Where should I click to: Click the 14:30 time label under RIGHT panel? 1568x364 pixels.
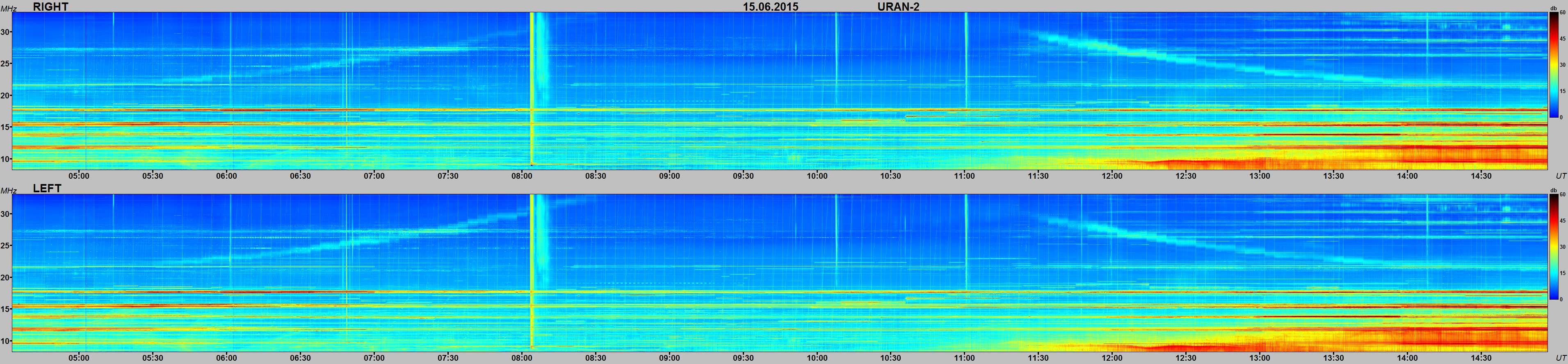1481,176
